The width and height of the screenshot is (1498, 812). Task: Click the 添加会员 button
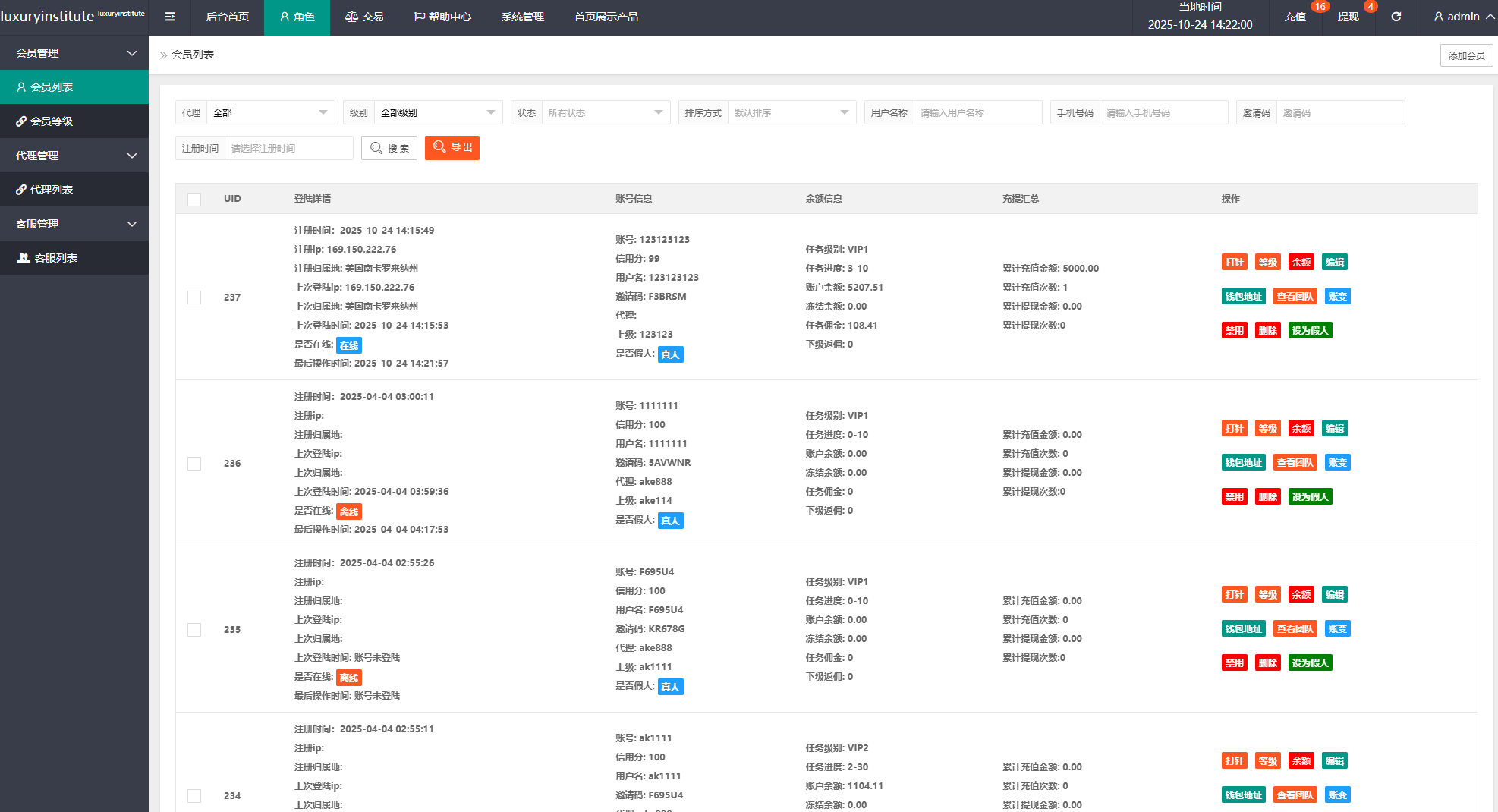[1465, 55]
